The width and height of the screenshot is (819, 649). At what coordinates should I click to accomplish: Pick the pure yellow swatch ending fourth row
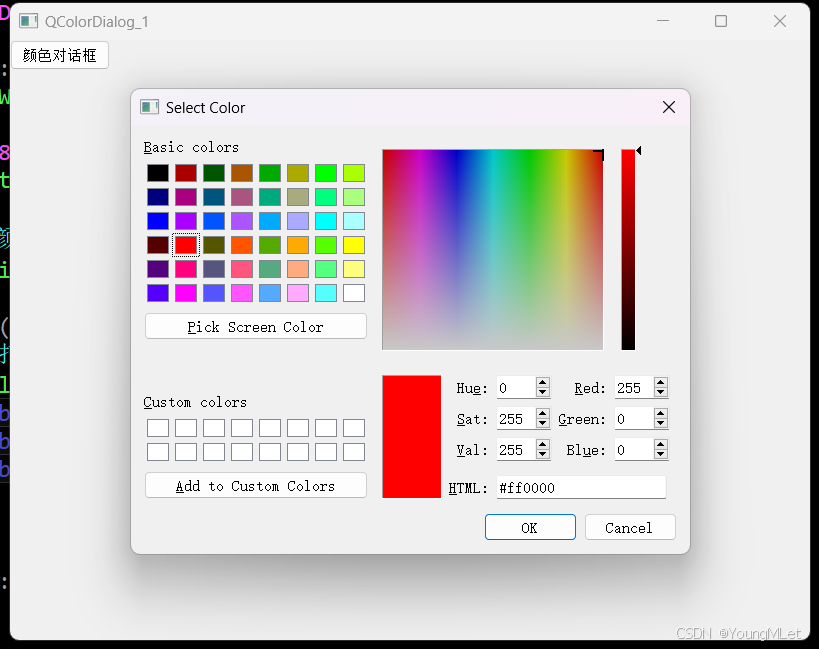tap(354, 245)
